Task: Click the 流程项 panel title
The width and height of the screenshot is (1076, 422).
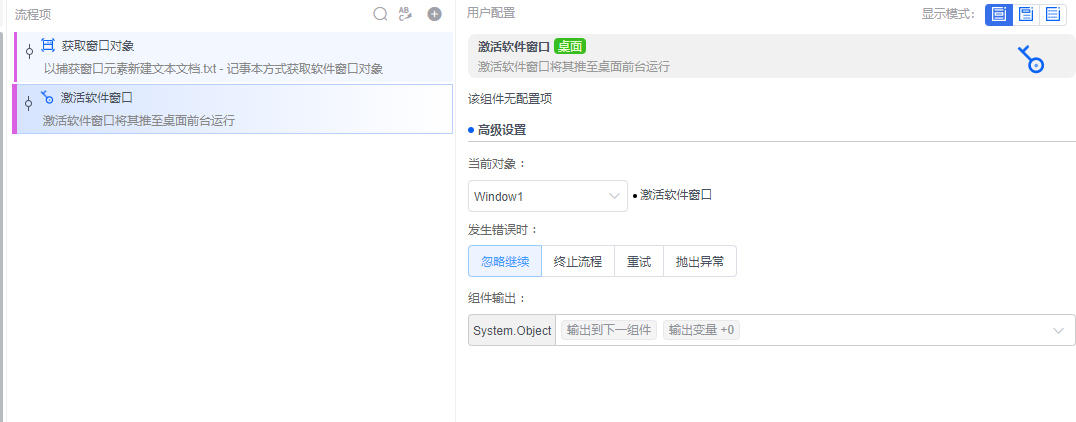Action: [33, 14]
